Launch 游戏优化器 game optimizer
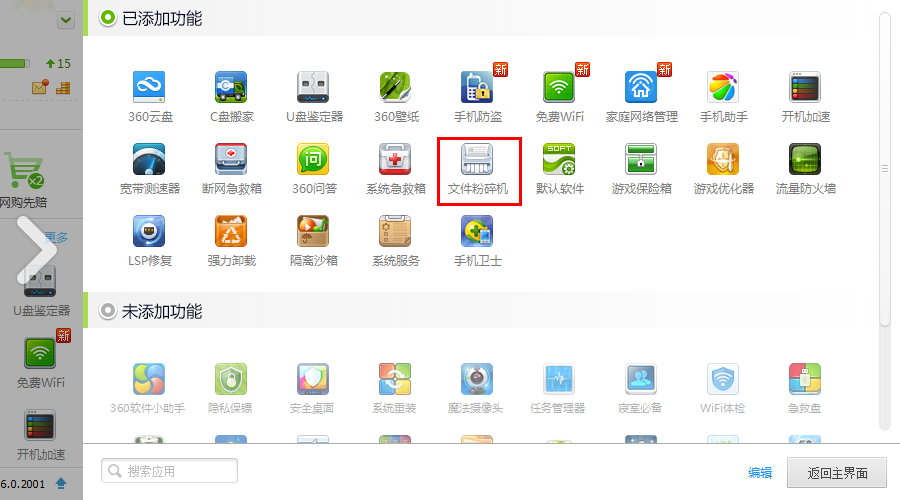900x500 pixels. [x=723, y=169]
